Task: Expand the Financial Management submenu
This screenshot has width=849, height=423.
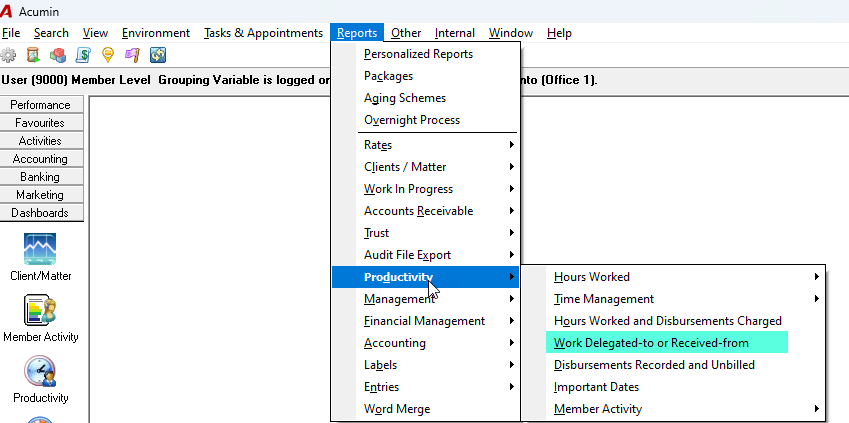Action: point(425,321)
